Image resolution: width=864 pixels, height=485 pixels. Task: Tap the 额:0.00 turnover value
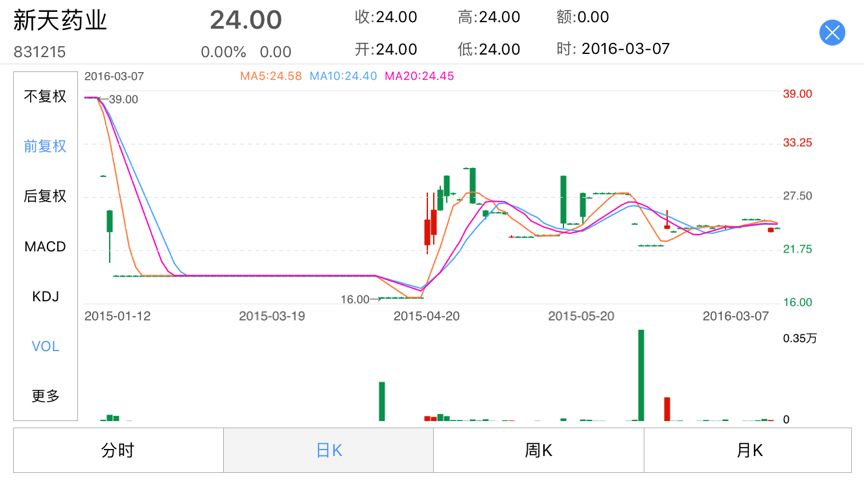pyautogui.click(x=582, y=17)
